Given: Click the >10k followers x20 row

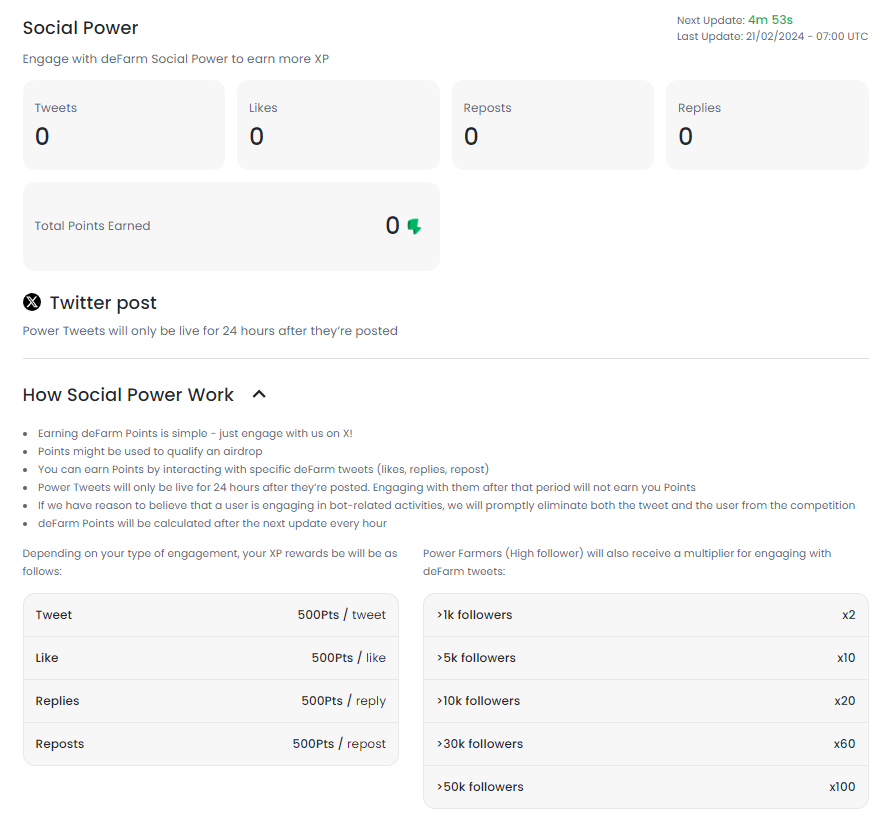Looking at the screenshot, I should (645, 701).
